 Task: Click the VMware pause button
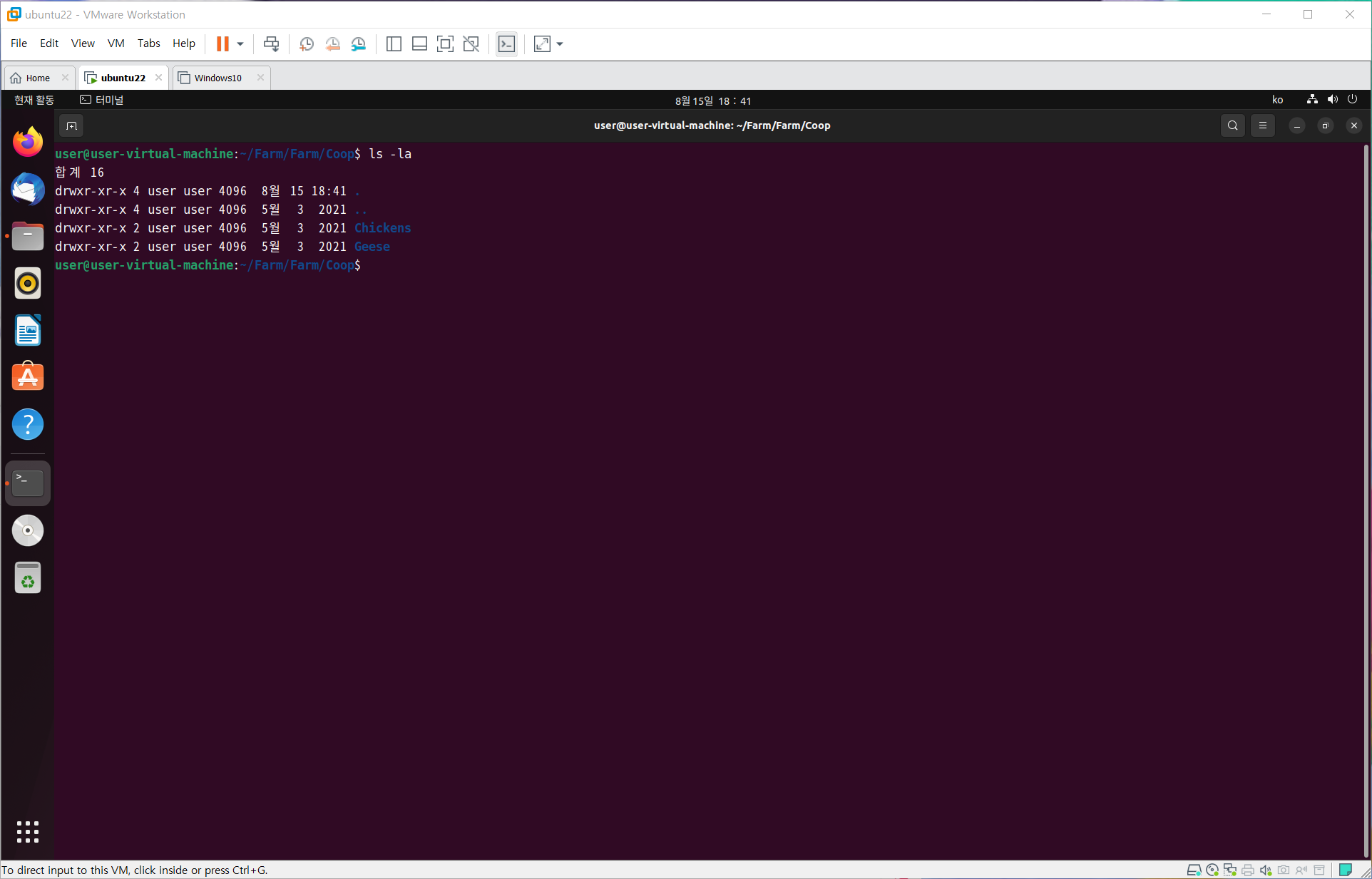(222, 44)
